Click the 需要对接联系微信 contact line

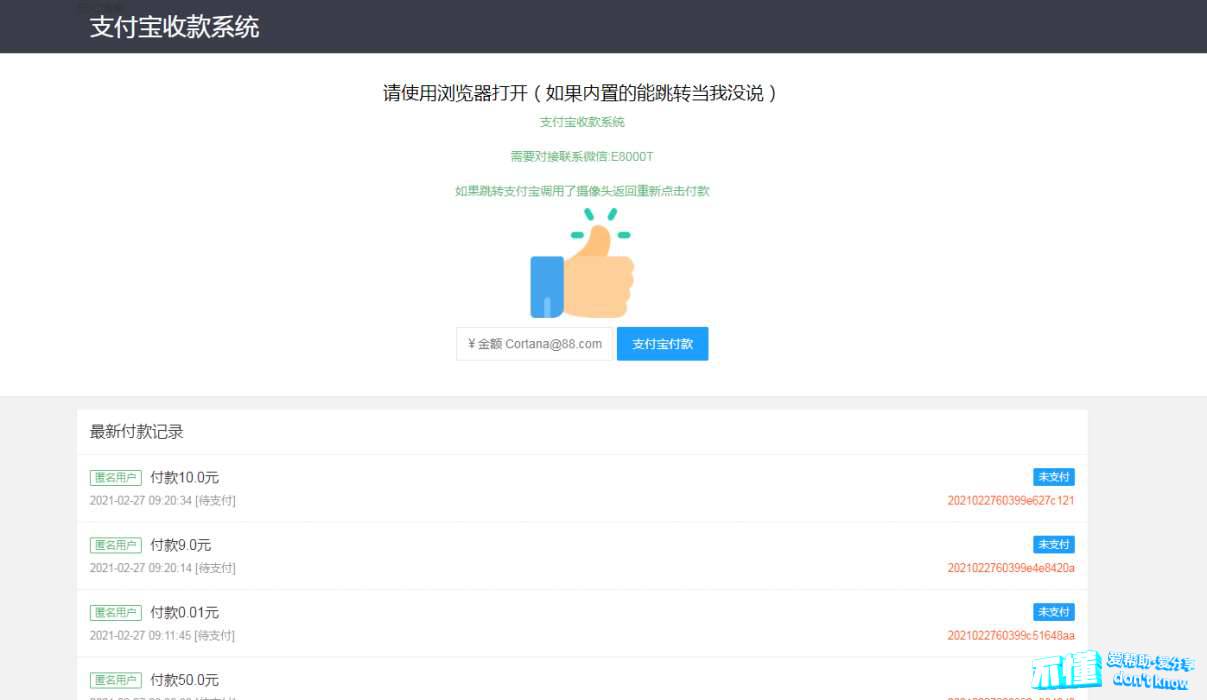tap(582, 157)
